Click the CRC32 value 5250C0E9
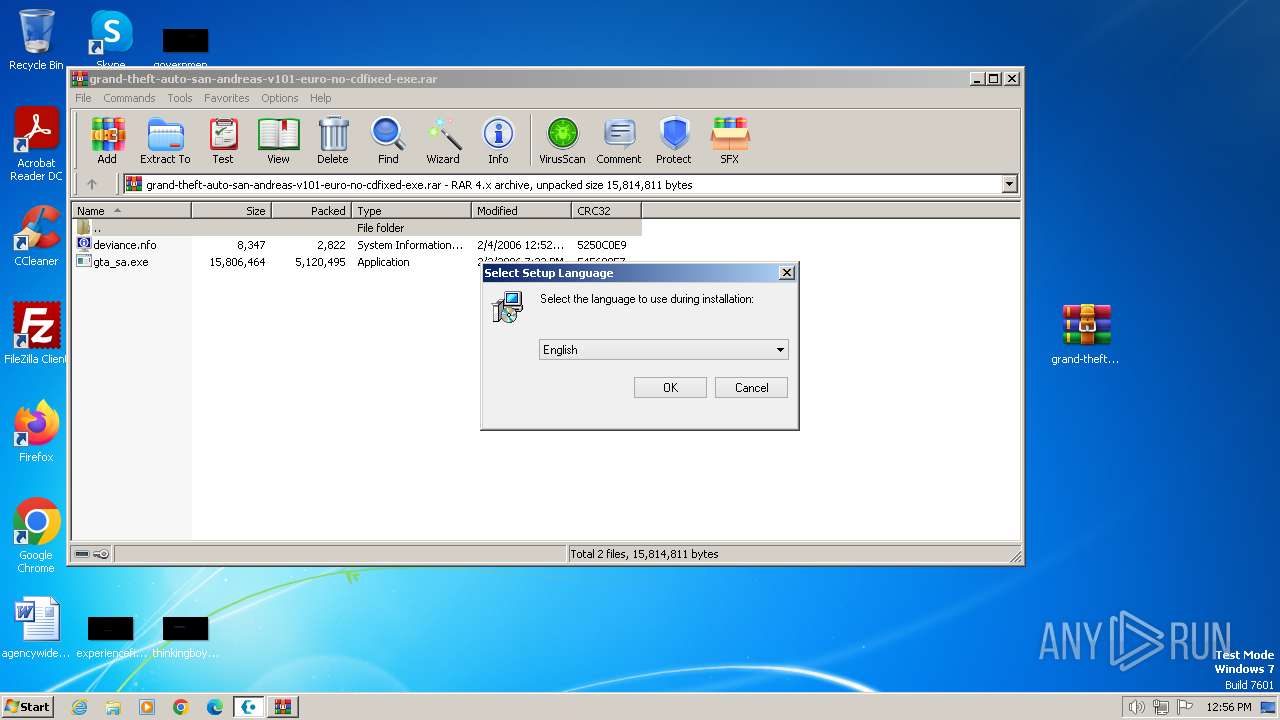 [x=602, y=245]
